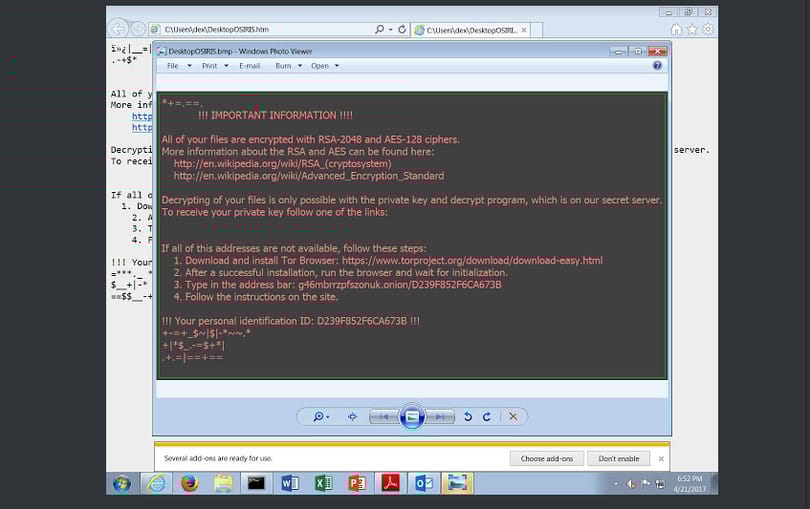Open Notepad from the taskbar
The width and height of the screenshot is (810, 509).
223,484
